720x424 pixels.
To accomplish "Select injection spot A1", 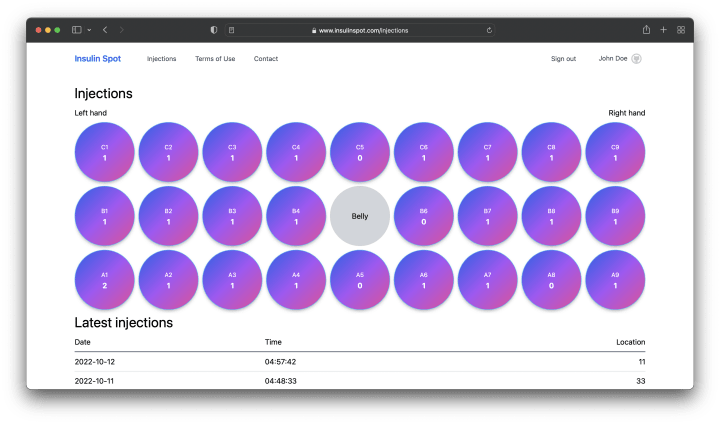I will (105, 280).
